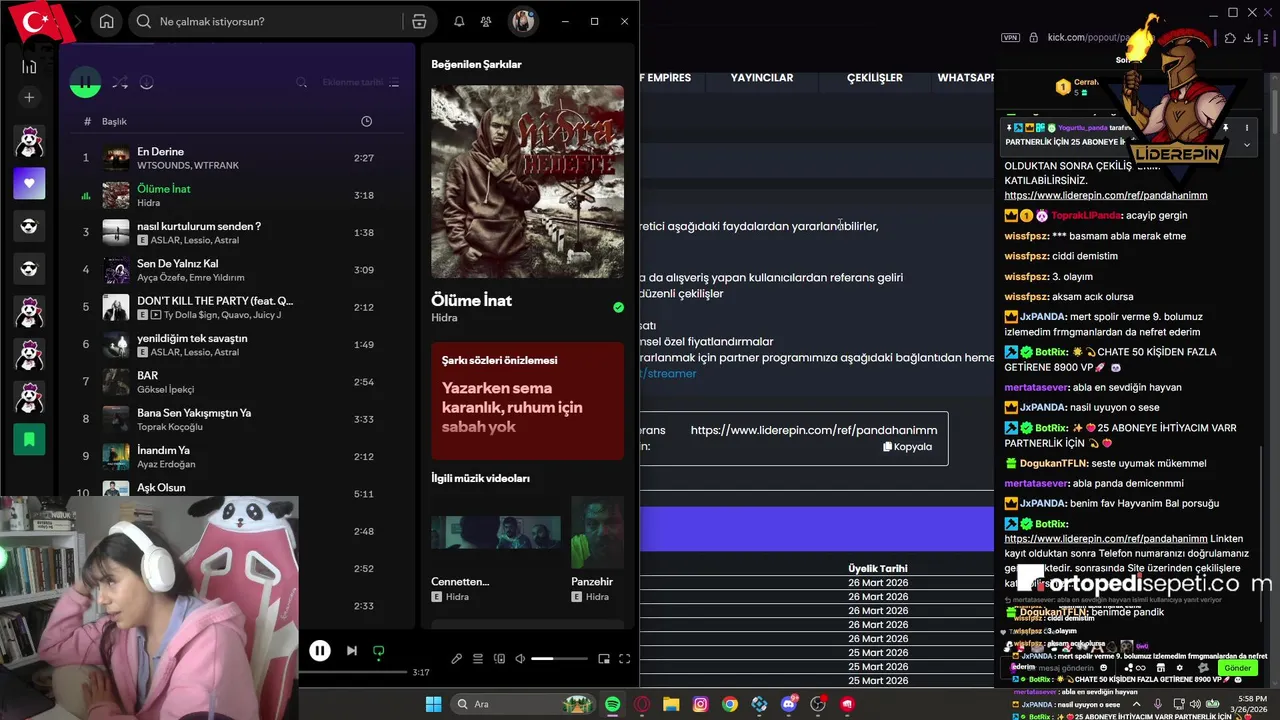Viewport: 1280px width, 720px height.
Task: Open YAYINCILAR tab on Liderepin page
Action: [x=762, y=78]
